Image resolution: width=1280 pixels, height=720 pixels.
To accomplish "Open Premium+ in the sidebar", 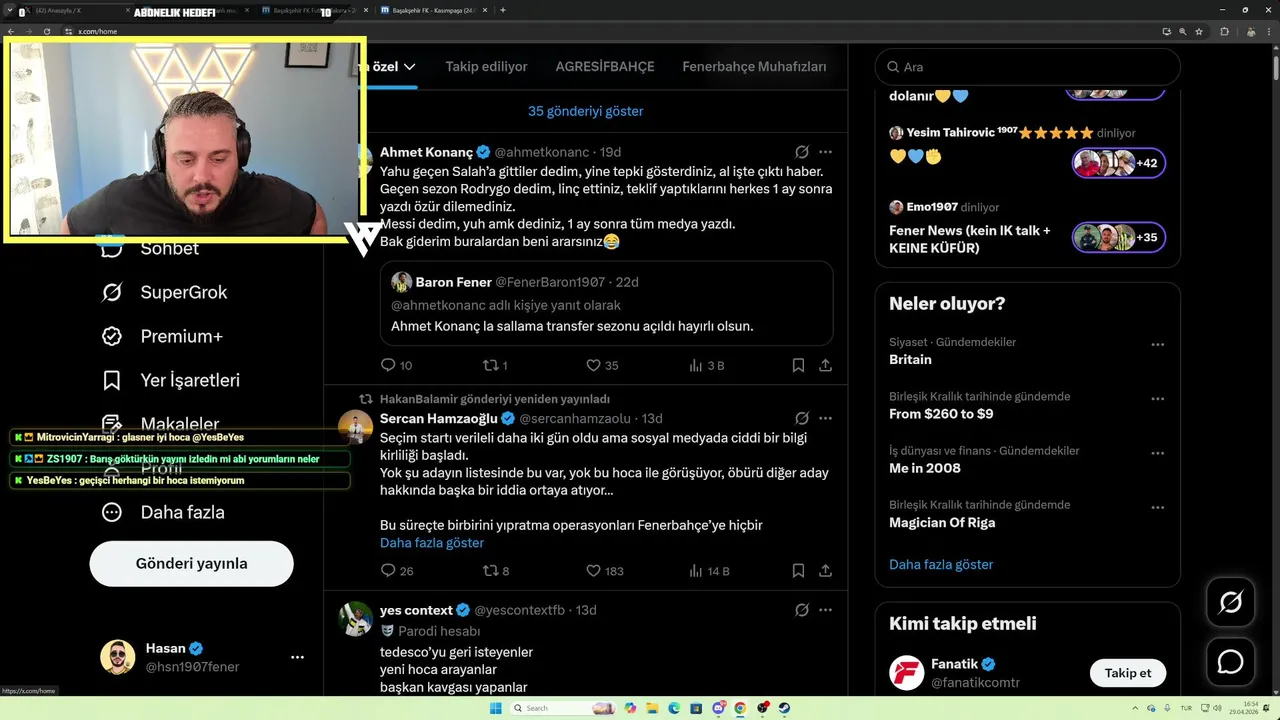I will (x=162, y=336).
